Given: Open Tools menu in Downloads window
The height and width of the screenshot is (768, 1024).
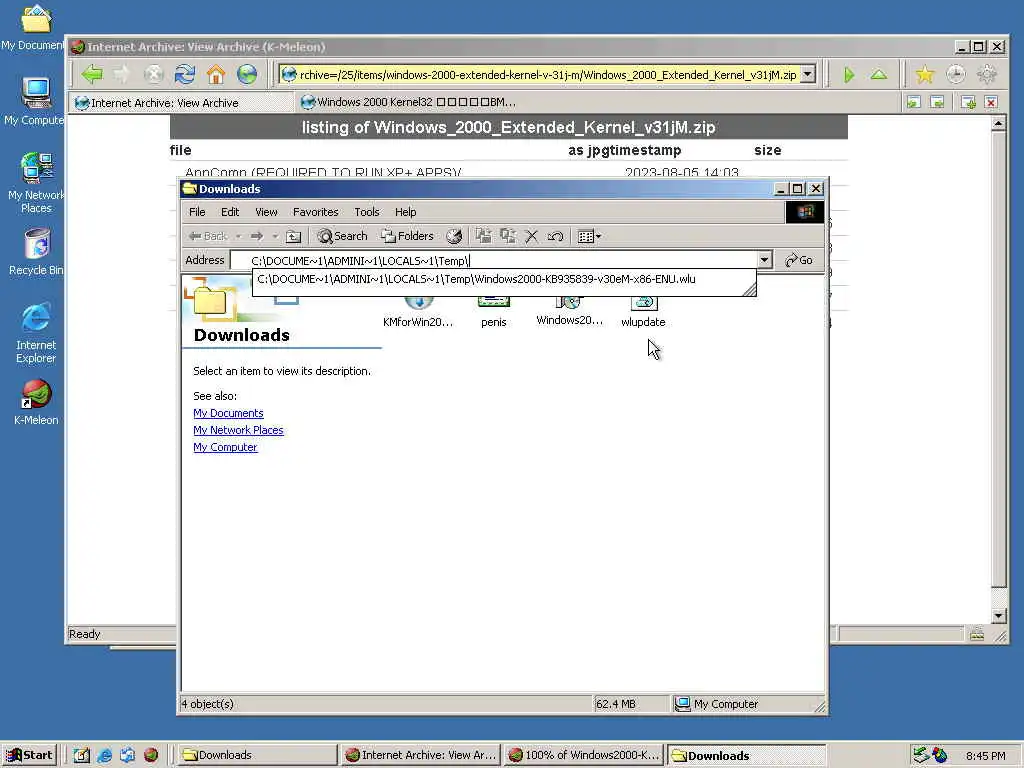Looking at the screenshot, I should 366,212.
